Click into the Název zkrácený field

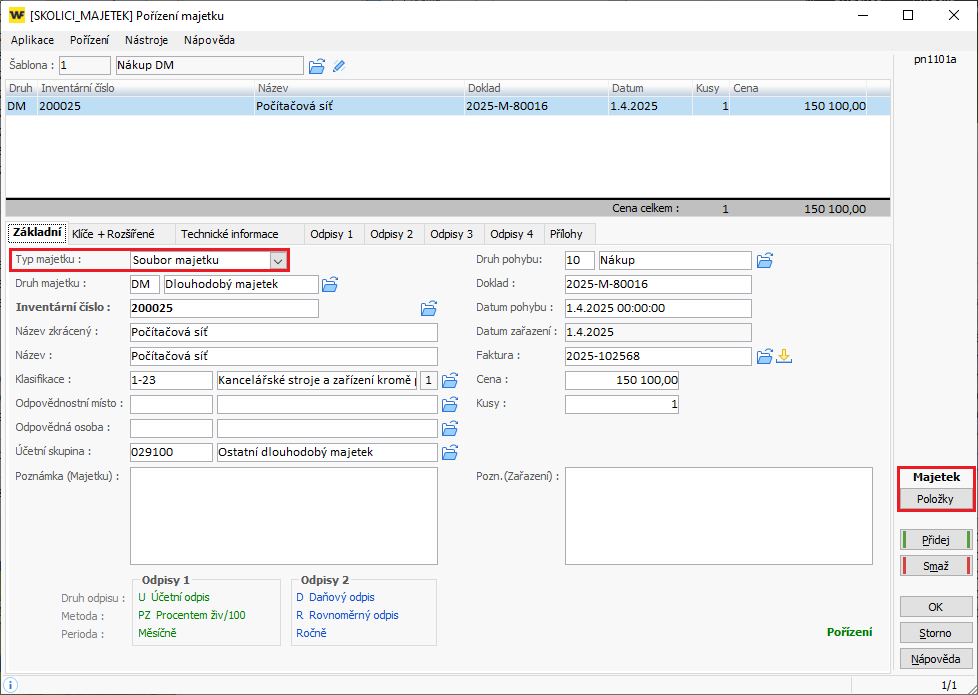coord(284,333)
